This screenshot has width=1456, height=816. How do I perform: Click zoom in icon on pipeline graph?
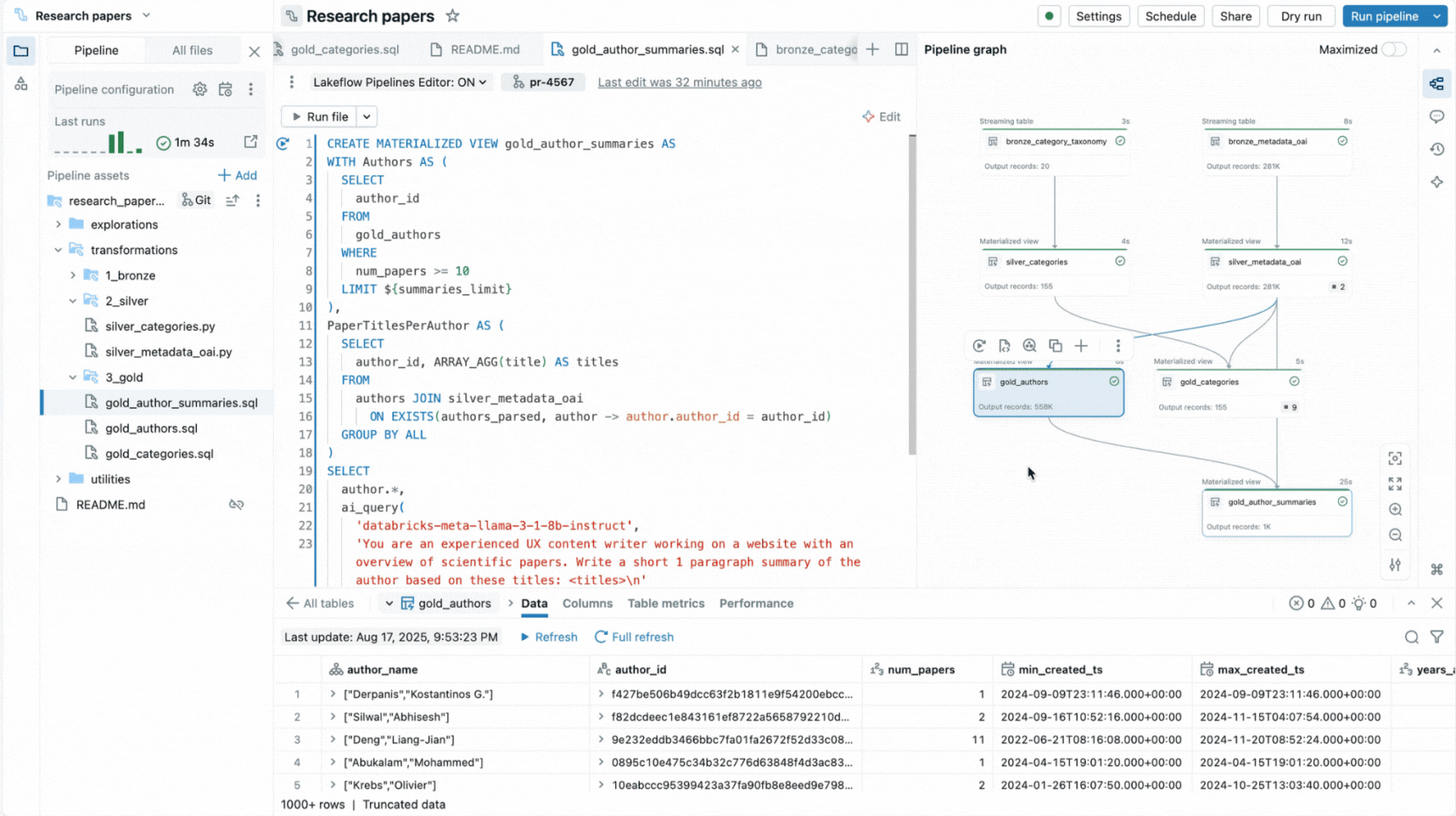point(1395,510)
